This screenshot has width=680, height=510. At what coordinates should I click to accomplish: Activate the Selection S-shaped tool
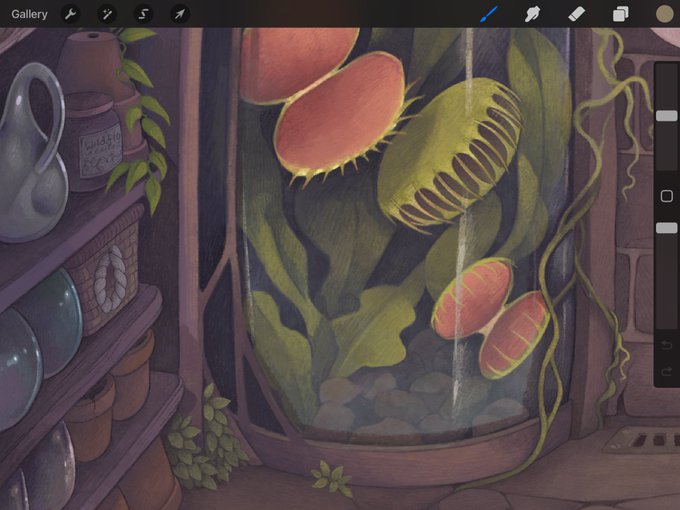(143, 14)
